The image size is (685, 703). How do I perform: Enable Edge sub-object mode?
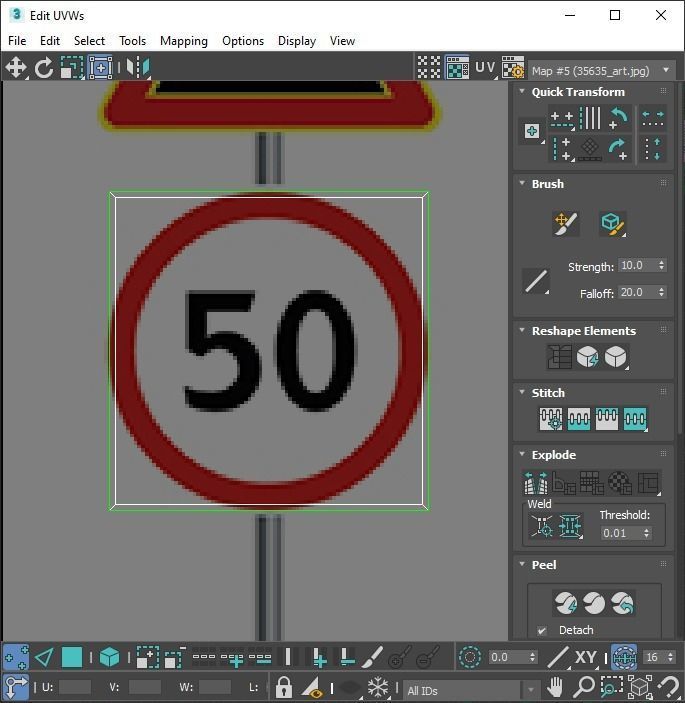[44, 658]
